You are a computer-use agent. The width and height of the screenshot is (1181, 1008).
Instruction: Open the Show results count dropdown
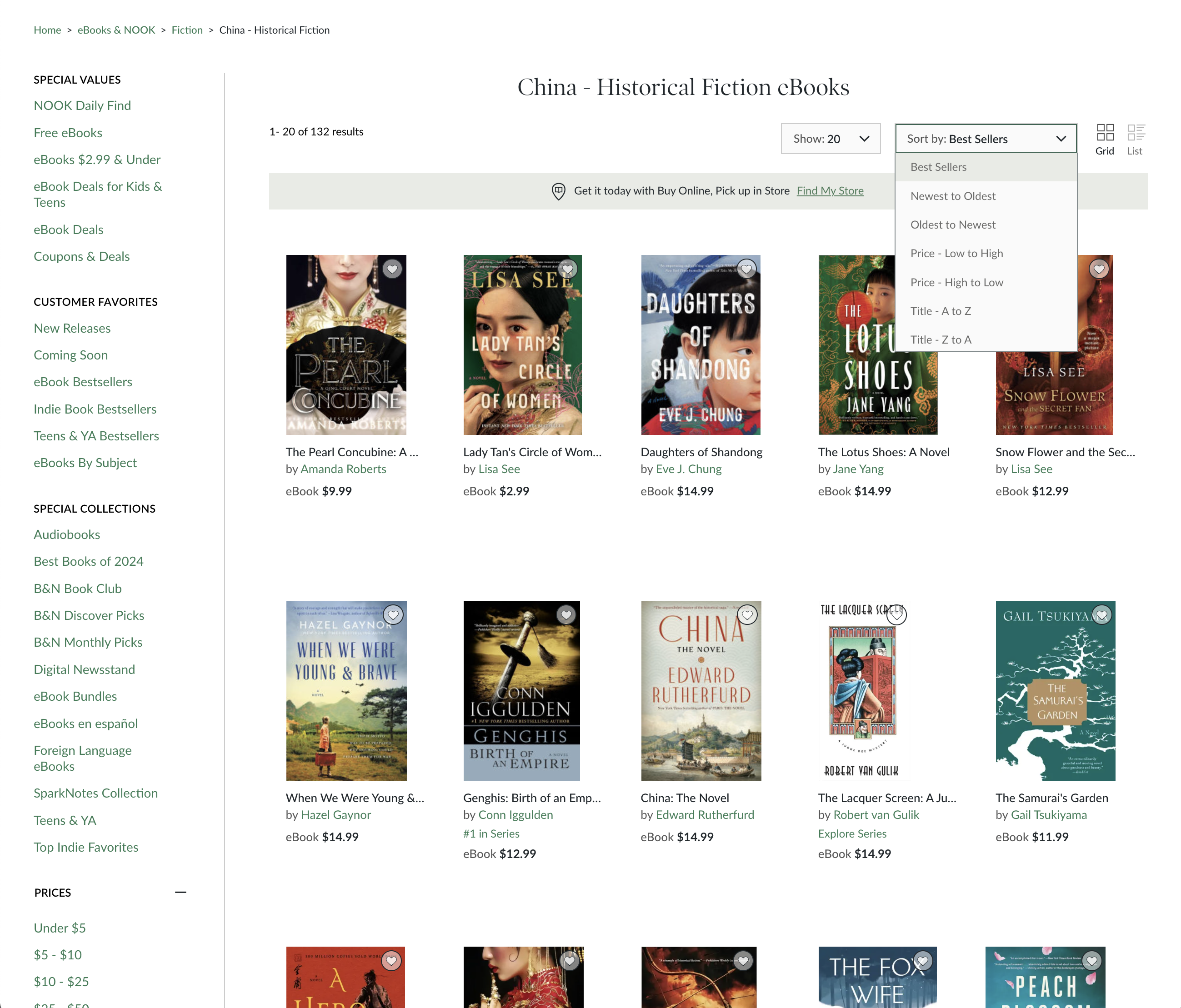coord(831,139)
